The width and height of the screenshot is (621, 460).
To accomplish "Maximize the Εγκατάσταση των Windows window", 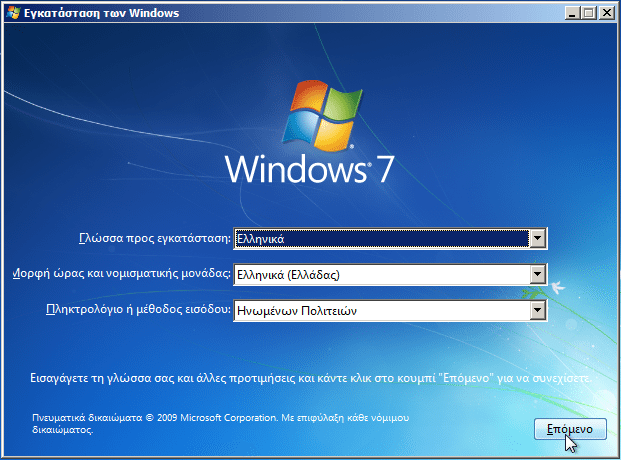I will click(589, 13).
